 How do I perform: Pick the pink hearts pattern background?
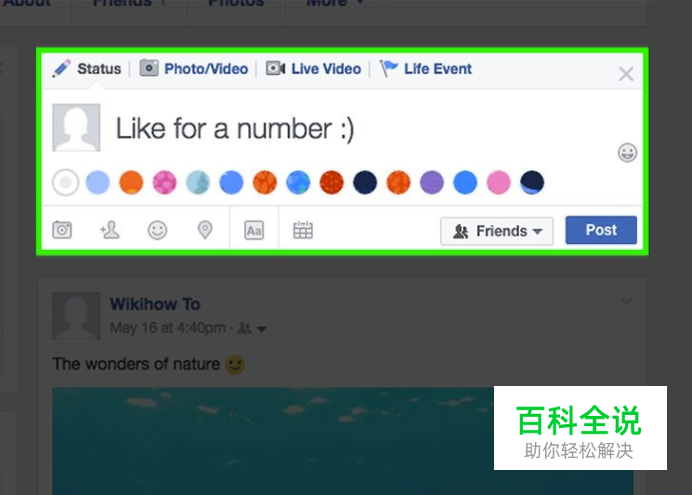click(x=165, y=182)
